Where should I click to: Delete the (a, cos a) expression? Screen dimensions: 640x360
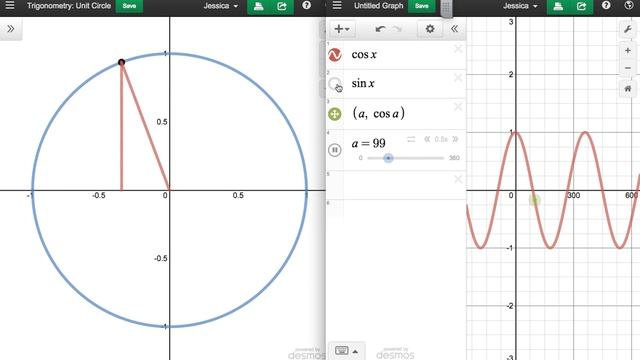click(x=458, y=107)
